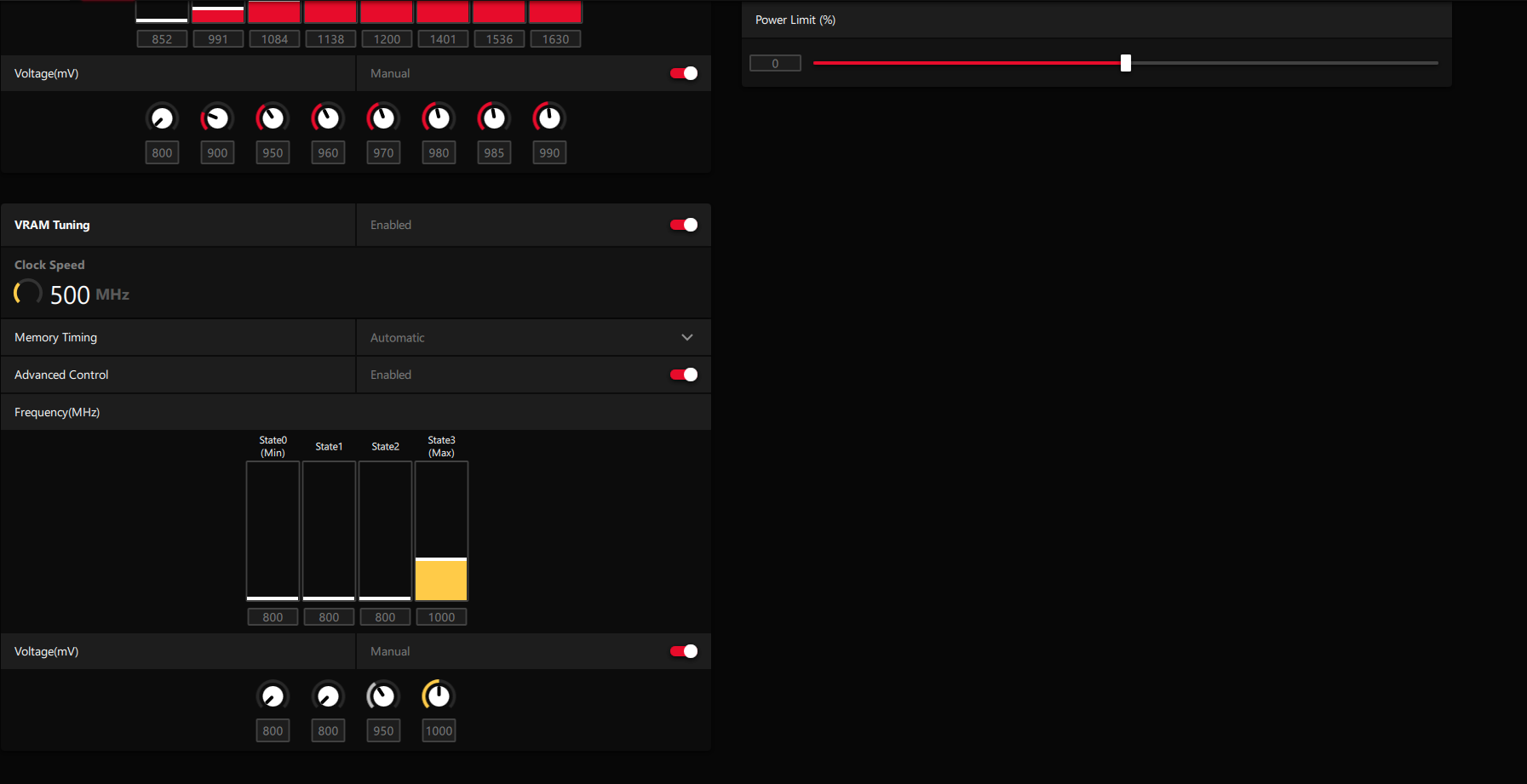
Task: Disable the VRAM Tuning Enabled switch
Action: [684, 225]
